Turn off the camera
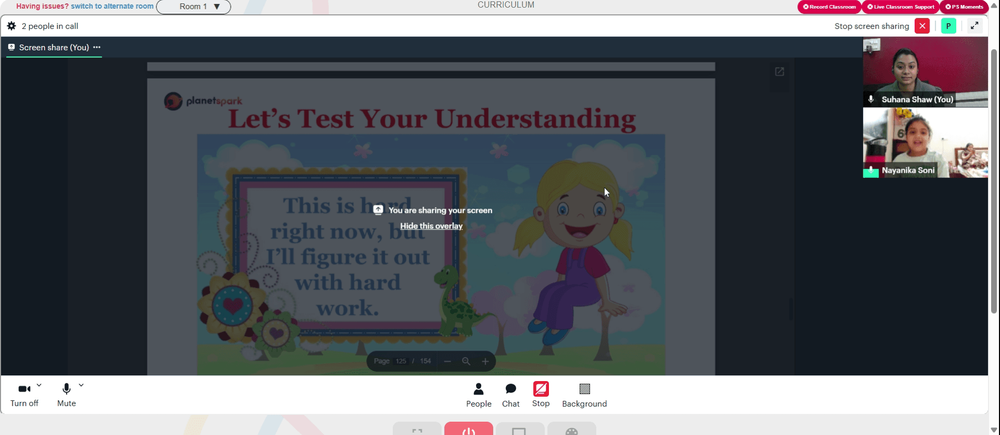 [24, 395]
